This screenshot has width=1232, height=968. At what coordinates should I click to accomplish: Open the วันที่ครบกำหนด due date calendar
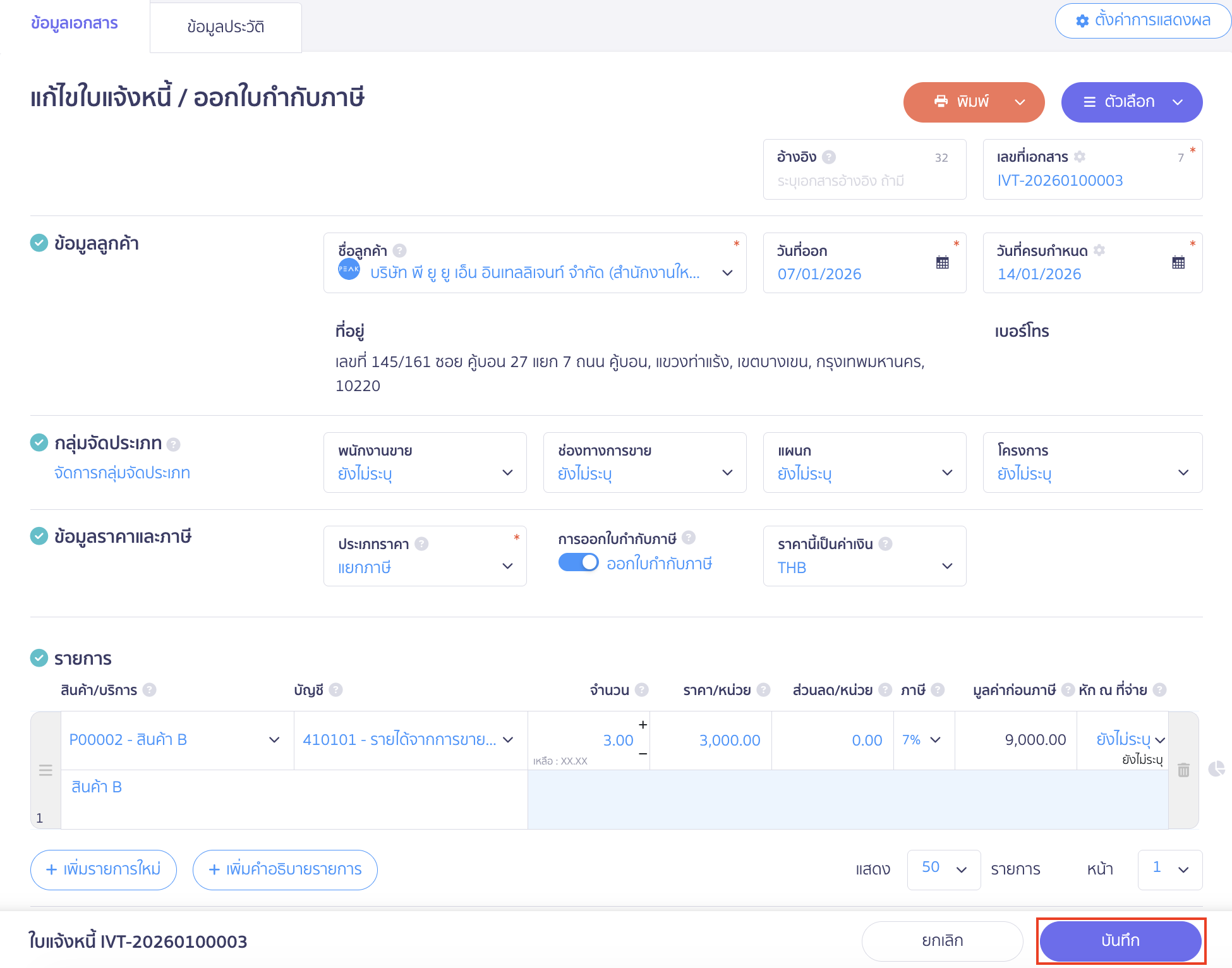point(1179,262)
